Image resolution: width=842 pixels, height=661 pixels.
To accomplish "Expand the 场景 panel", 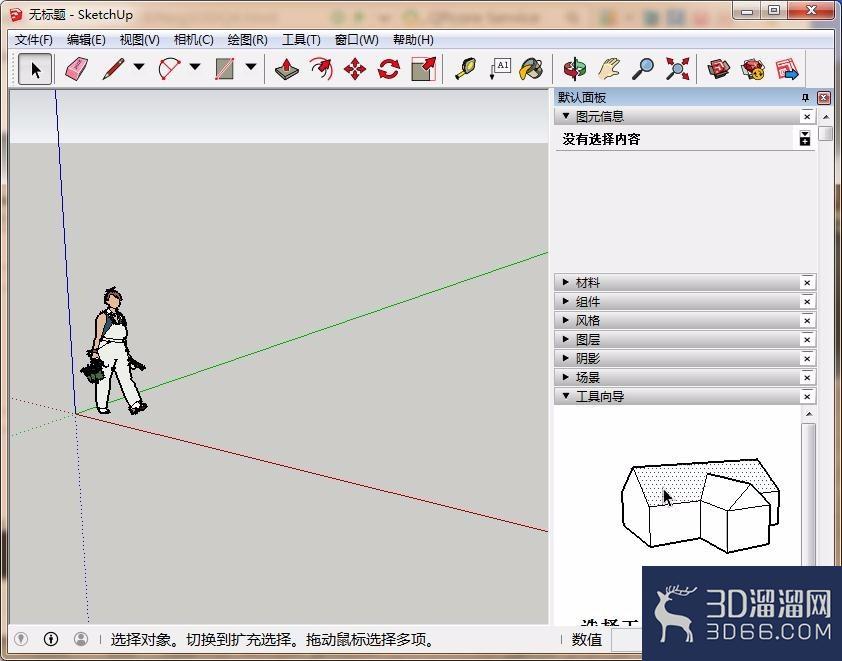I will [565, 377].
